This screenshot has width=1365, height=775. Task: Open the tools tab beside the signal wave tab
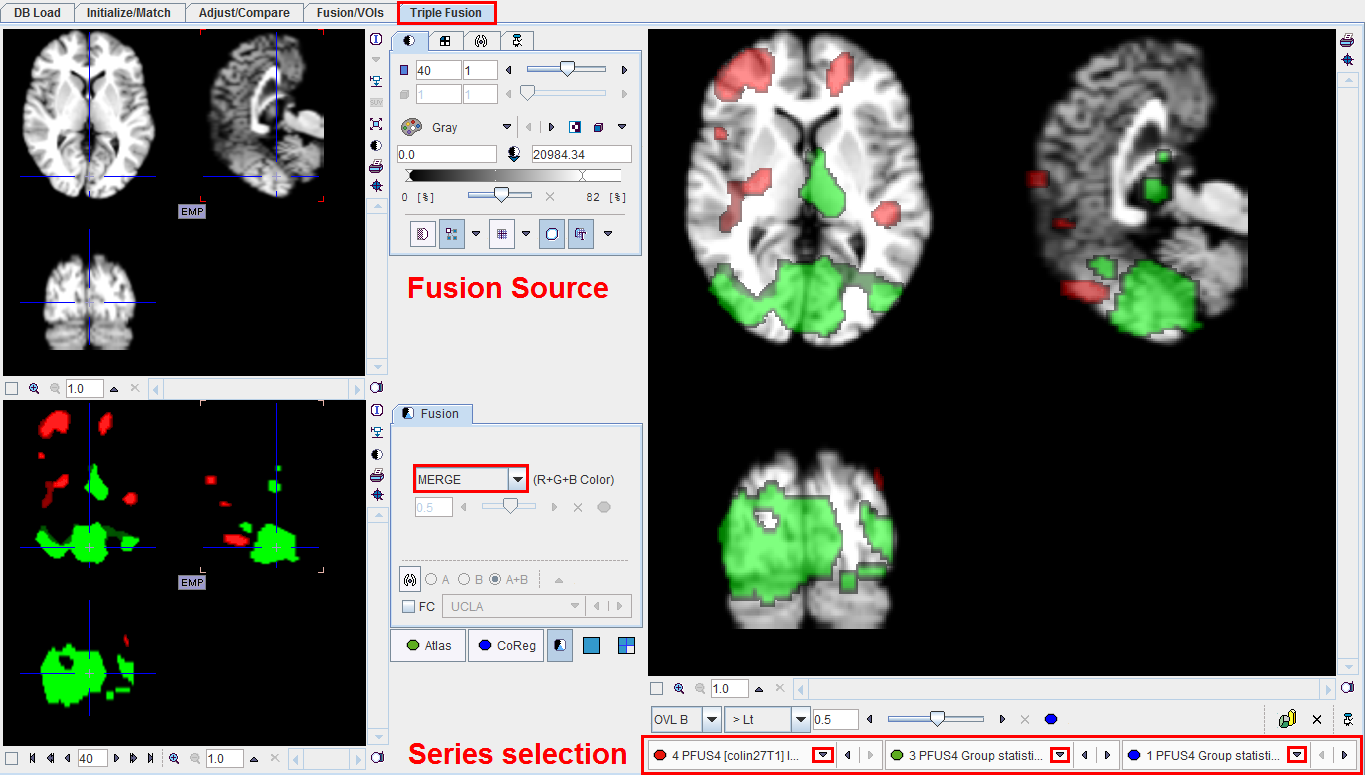pyautogui.click(x=516, y=41)
